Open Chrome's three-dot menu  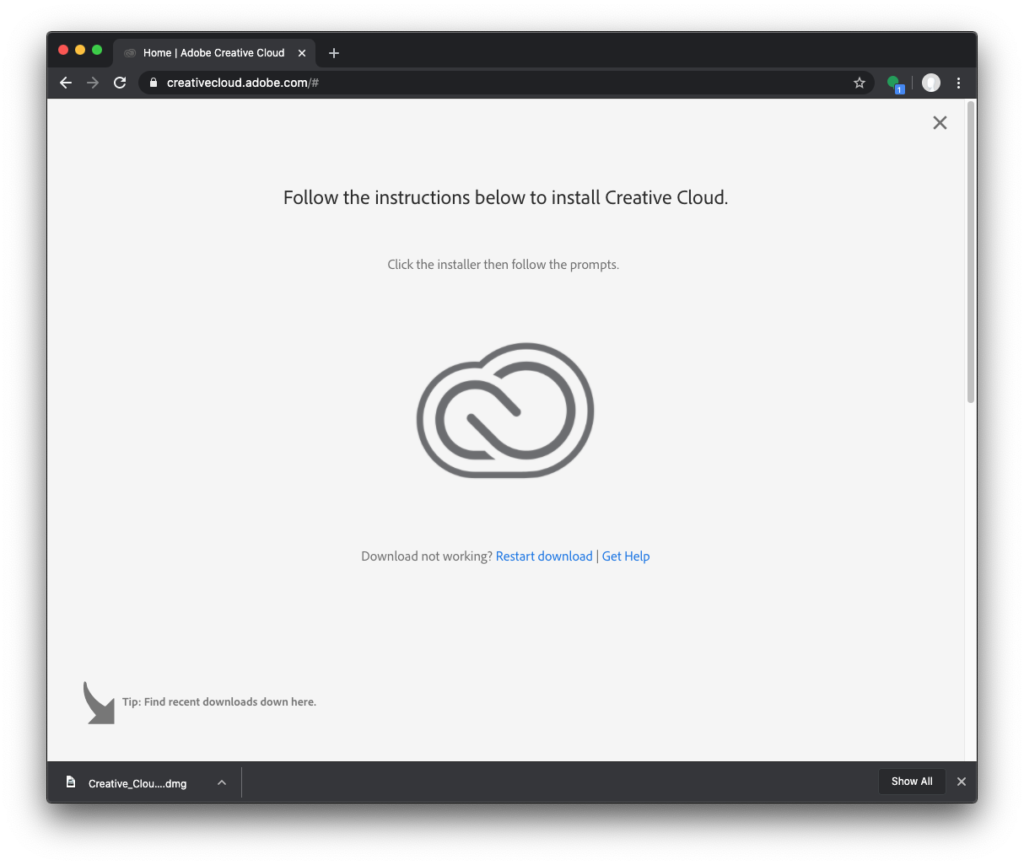point(959,83)
